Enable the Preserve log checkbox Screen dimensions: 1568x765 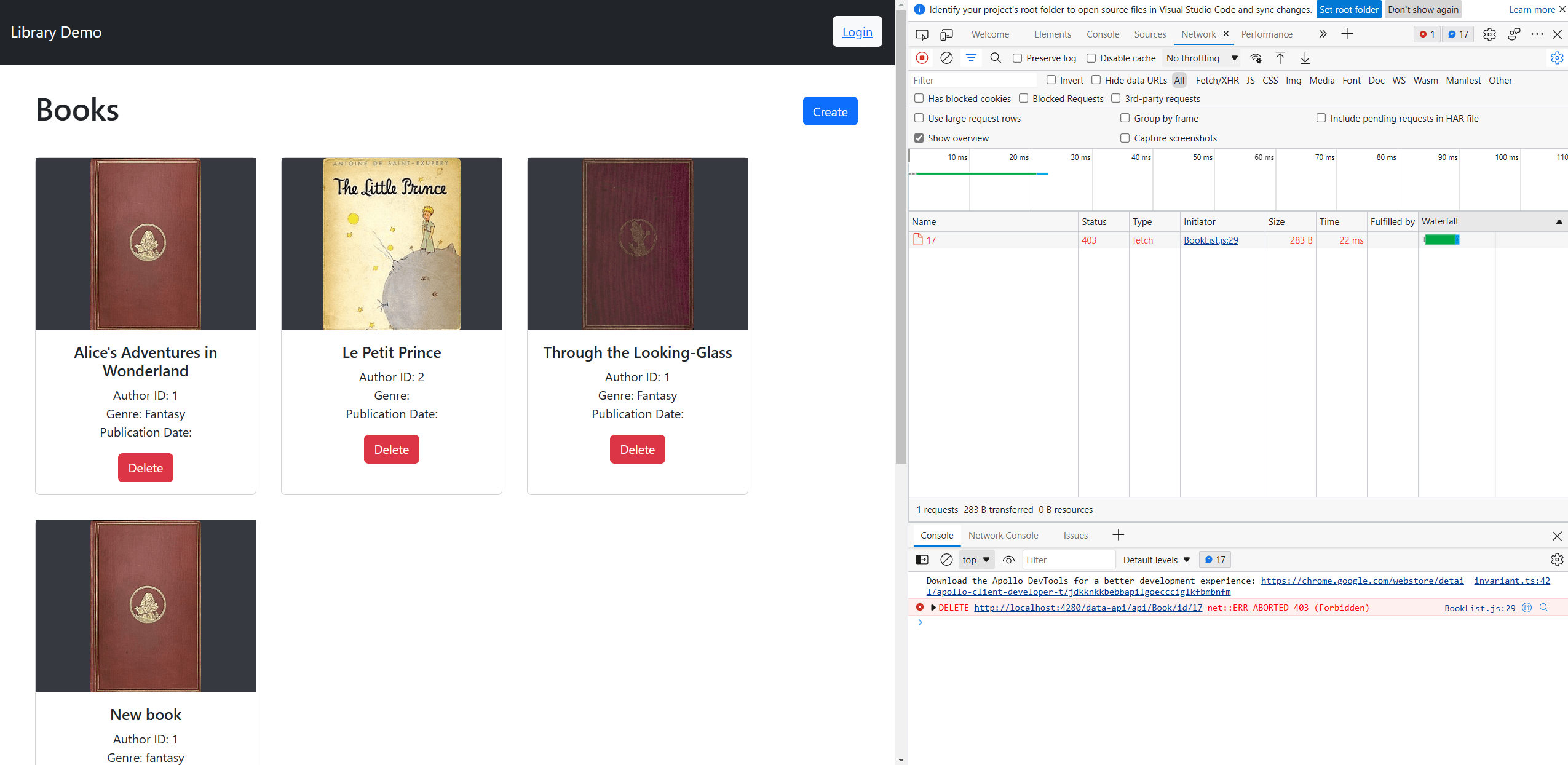click(x=1016, y=58)
